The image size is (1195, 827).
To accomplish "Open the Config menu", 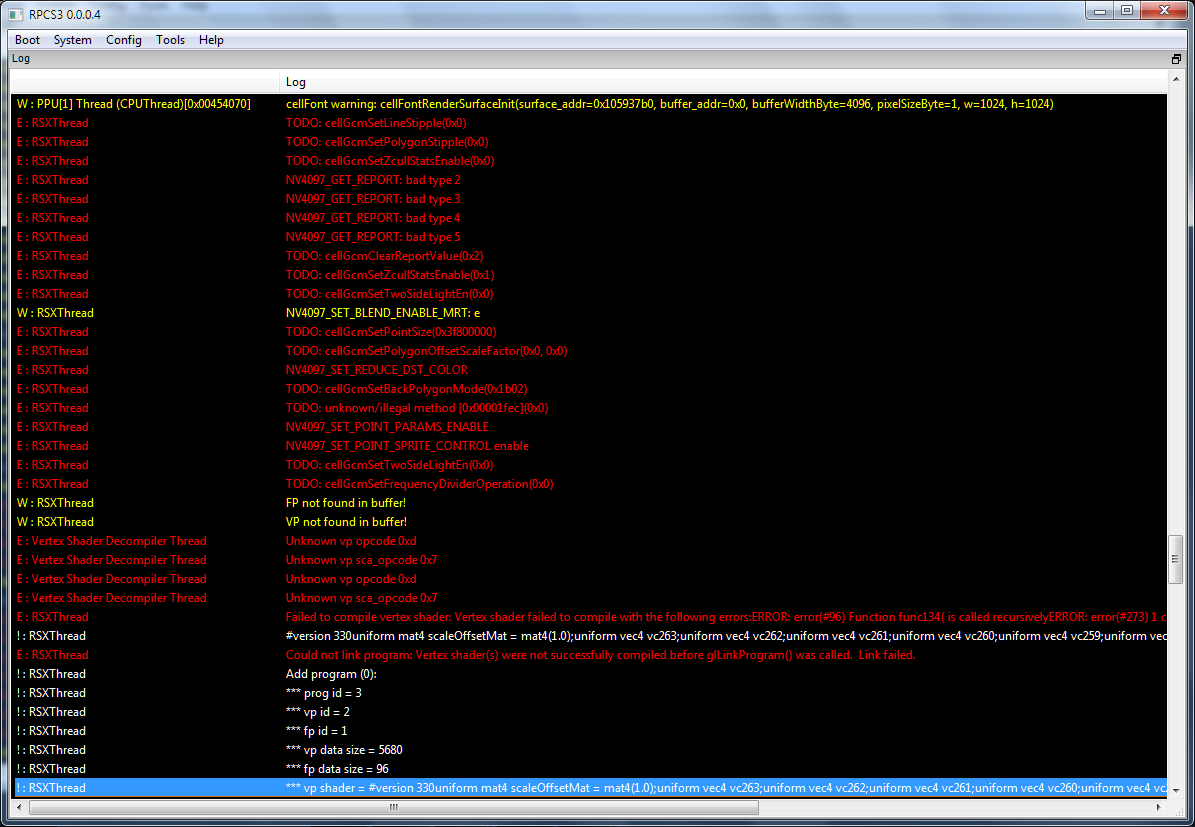I will 123,40.
